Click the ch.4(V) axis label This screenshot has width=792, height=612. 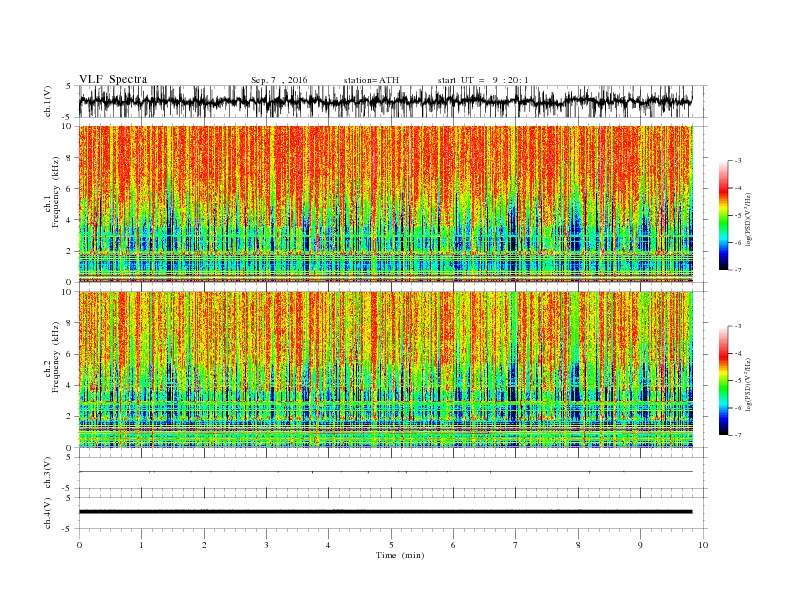click(48, 513)
